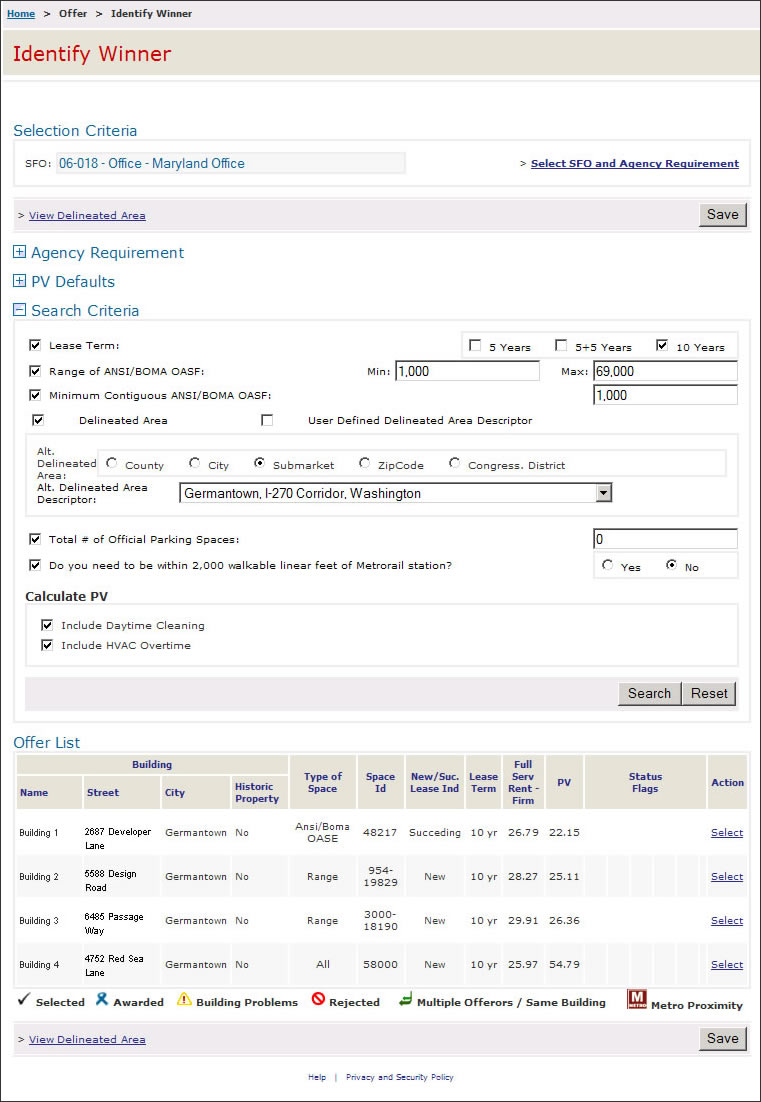Select the Building 3 offer
Image resolution: width=761 pixels, height=1102 pixels.
click(727, 921)
